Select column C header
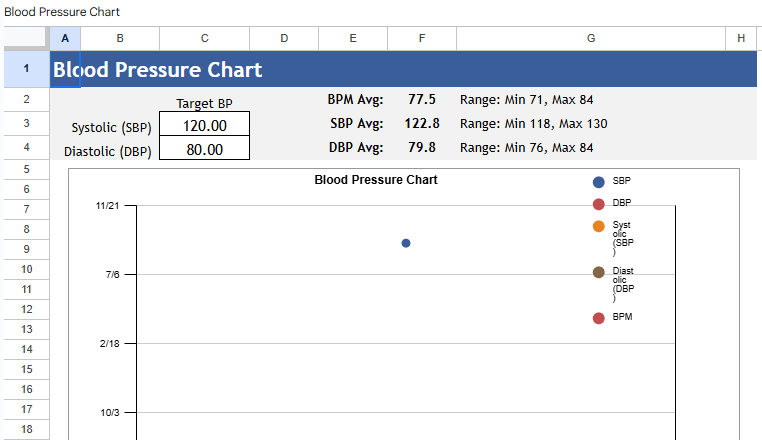The height and width of the screenshot is (440, 762). (204, 38)
